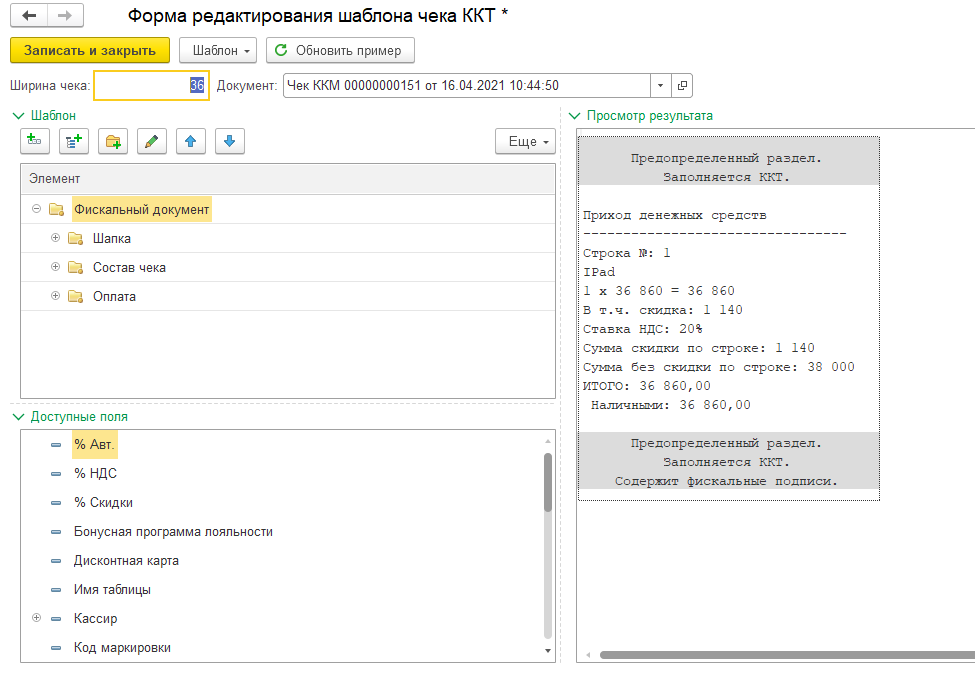Select the Состав чека row

288,267
